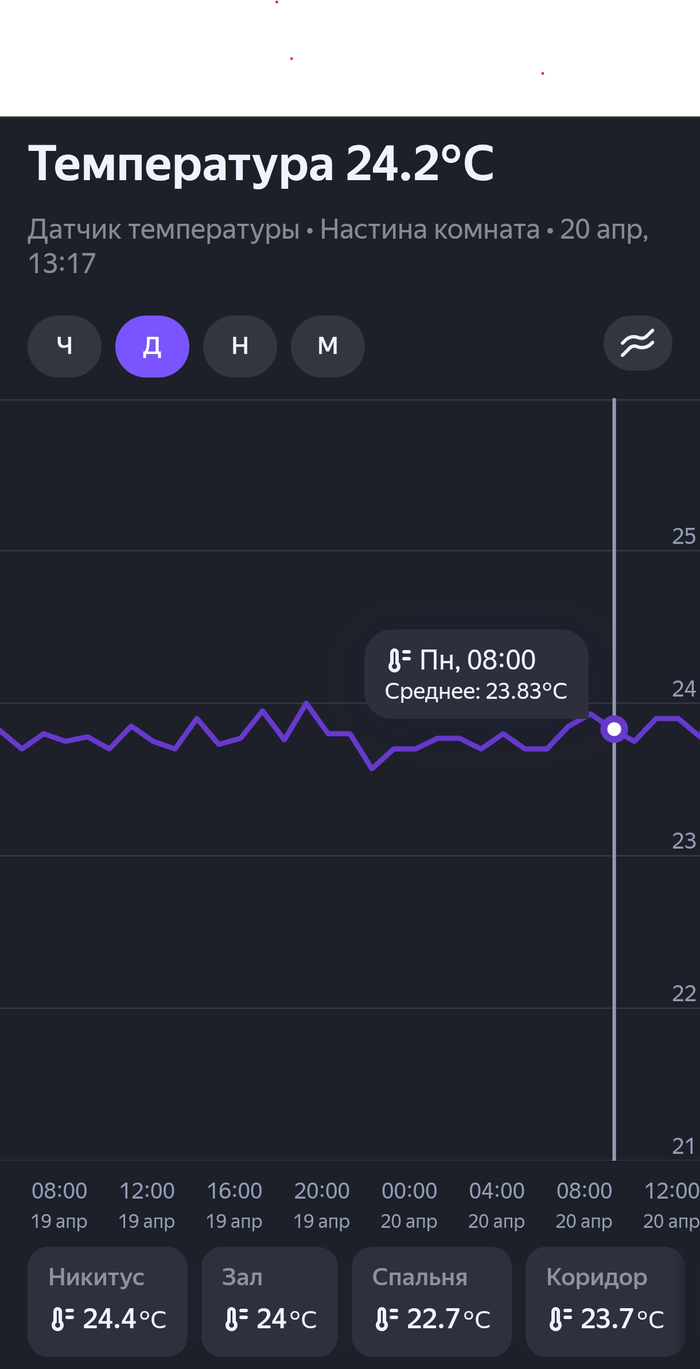Click the 21 degree axis value
The width and height of the screenshot is (700, 1369).
click(684, 1146)
